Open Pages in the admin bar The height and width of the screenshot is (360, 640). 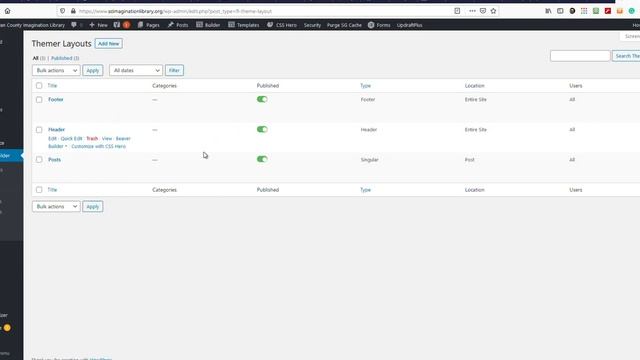point(149,25)
